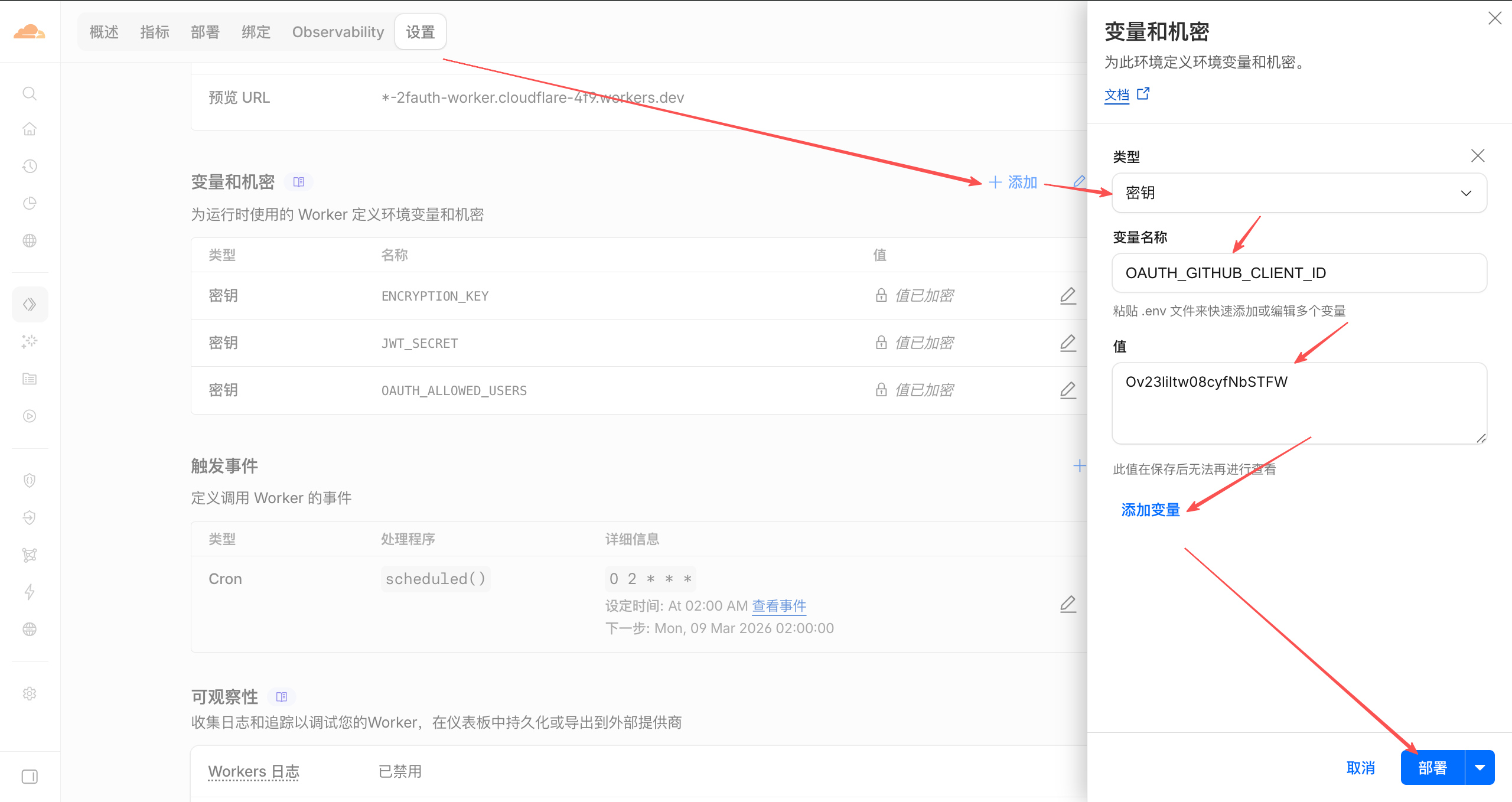Open the search icon in sidebar
The height and width of the screenshot is (802, 1512).
click(x=30, y=93)
